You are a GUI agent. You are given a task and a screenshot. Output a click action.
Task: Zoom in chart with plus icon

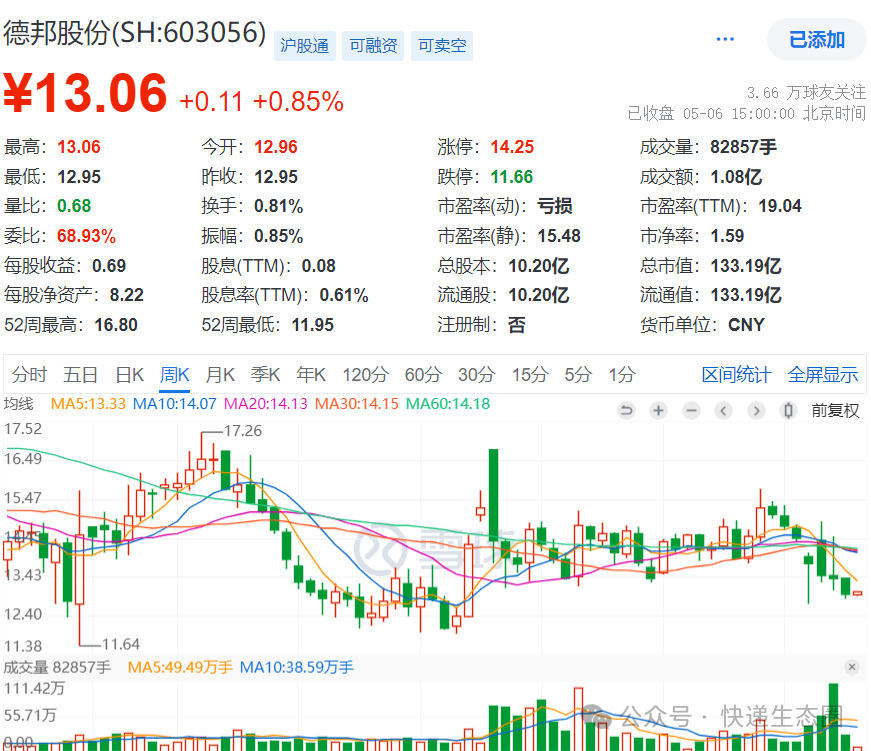click(x=659, y=410)
